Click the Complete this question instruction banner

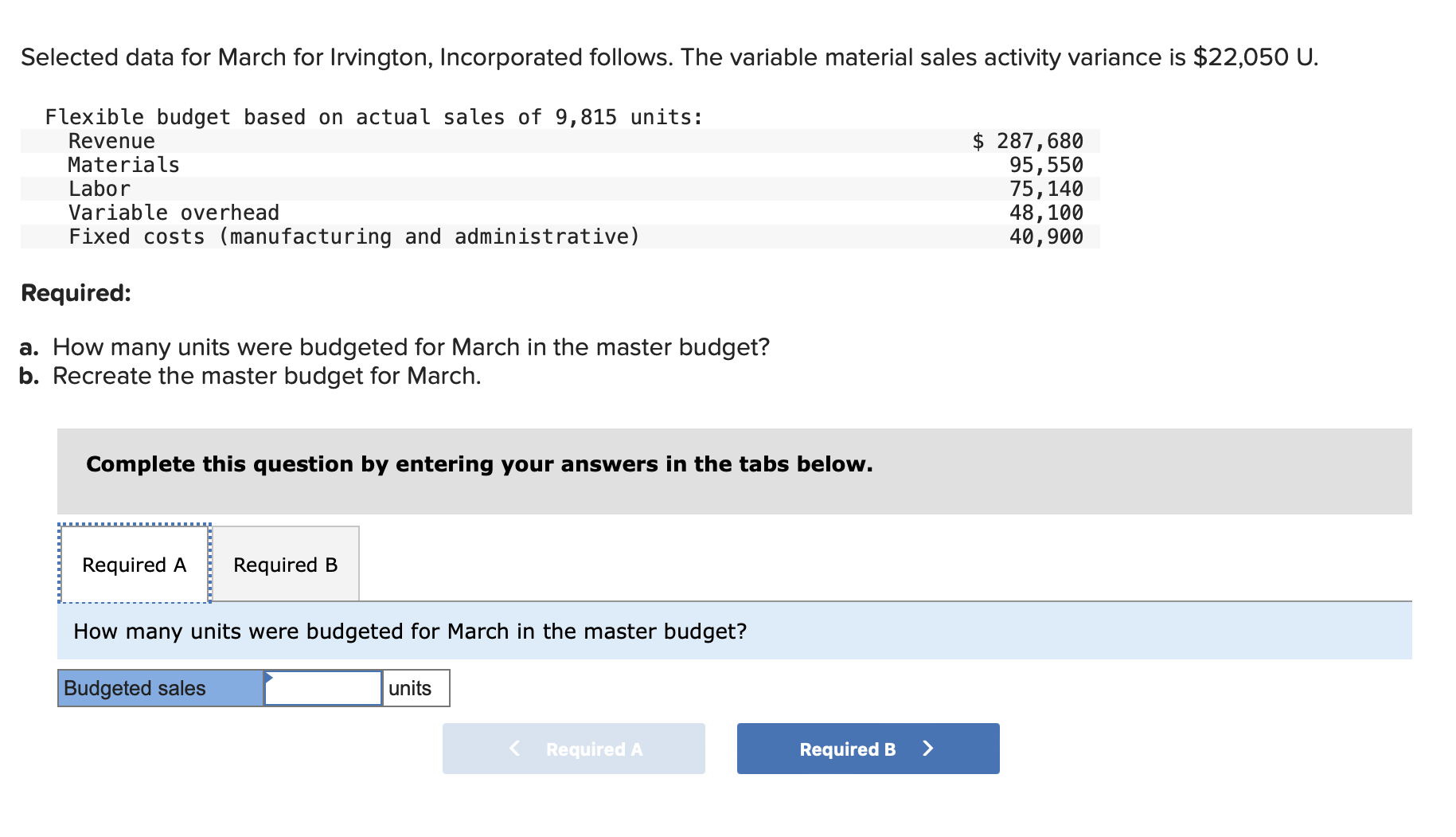478,464
